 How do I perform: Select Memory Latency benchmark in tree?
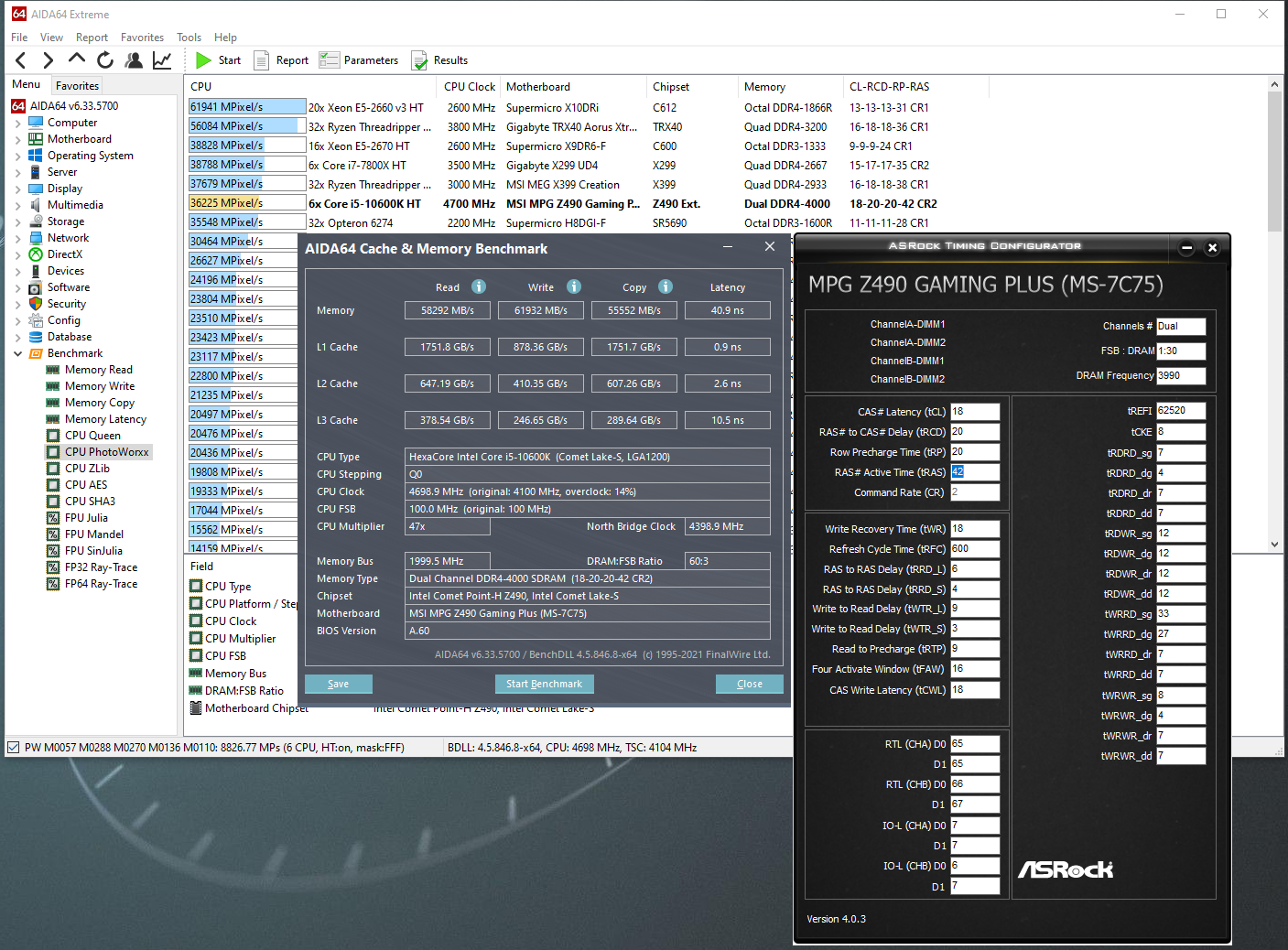[105, 419]
